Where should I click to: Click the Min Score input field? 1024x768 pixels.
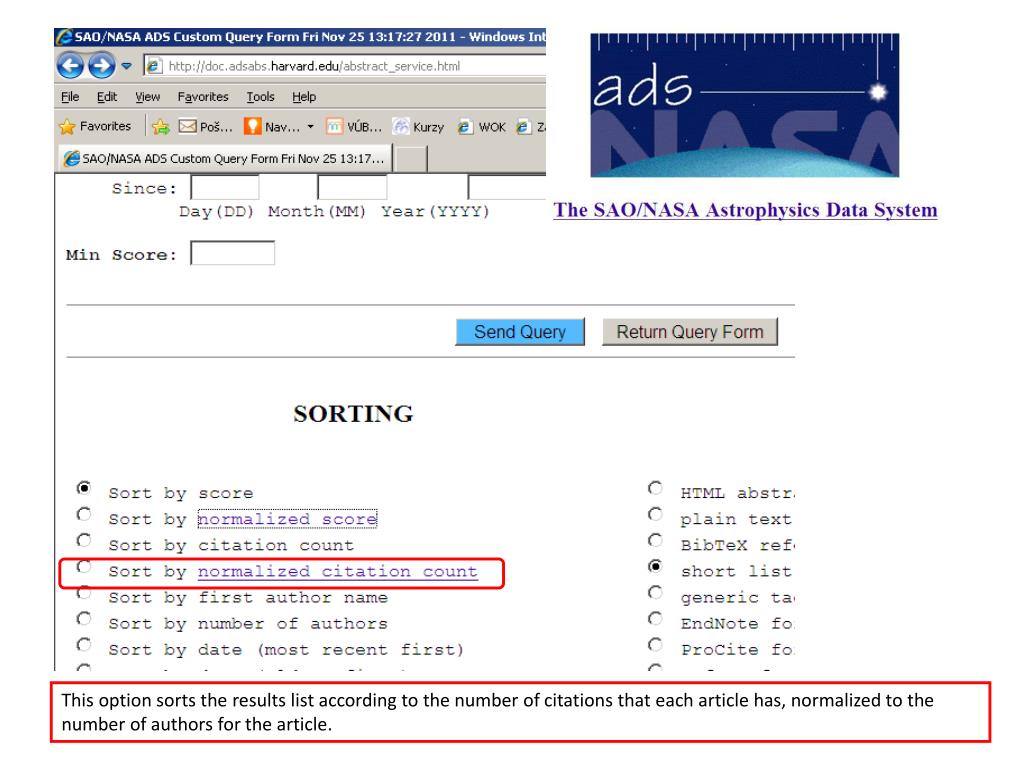tap(232, 253)
